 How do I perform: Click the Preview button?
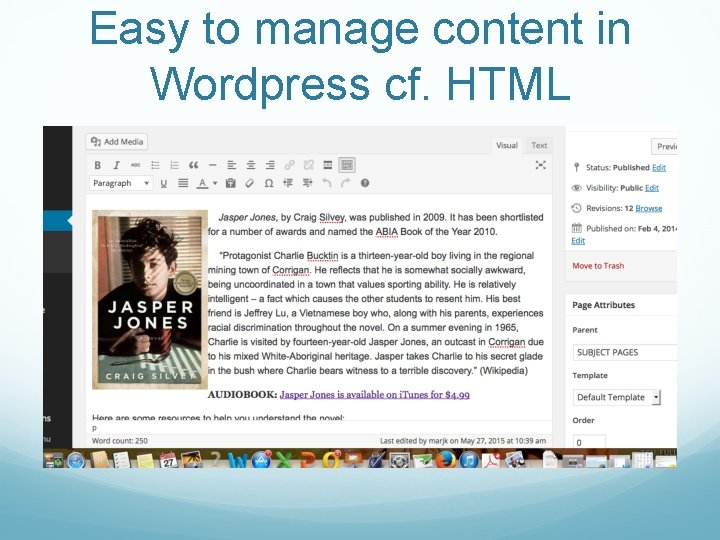click(x=664, y=146)
